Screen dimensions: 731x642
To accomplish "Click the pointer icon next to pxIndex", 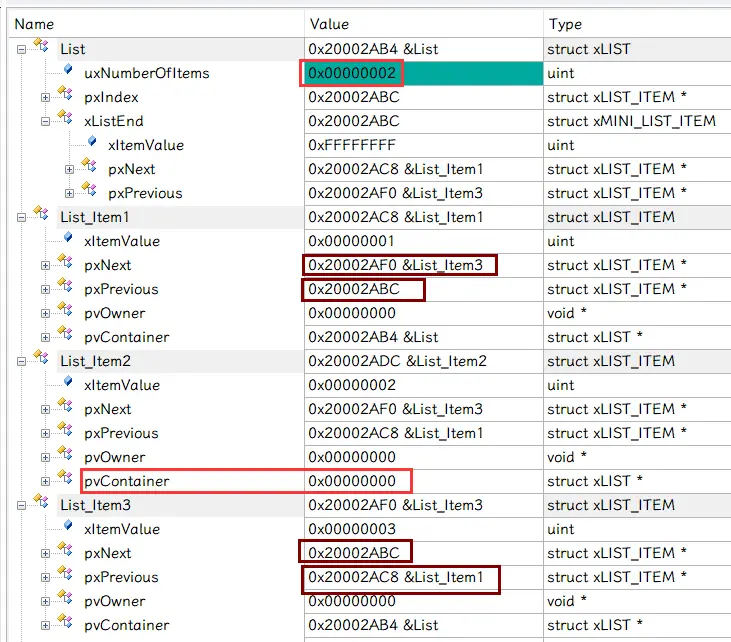I will point(66,97).
